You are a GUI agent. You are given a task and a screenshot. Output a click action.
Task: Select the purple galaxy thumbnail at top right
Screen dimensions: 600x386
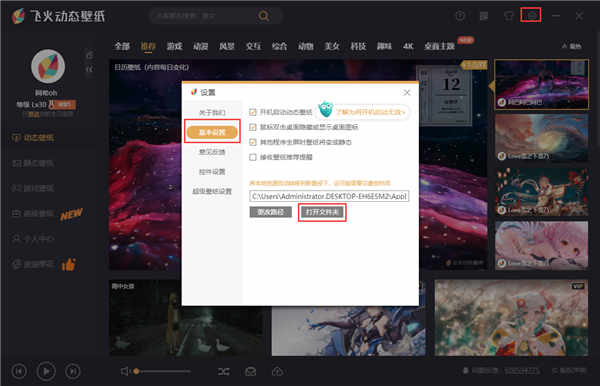click(x=542, y=85)
